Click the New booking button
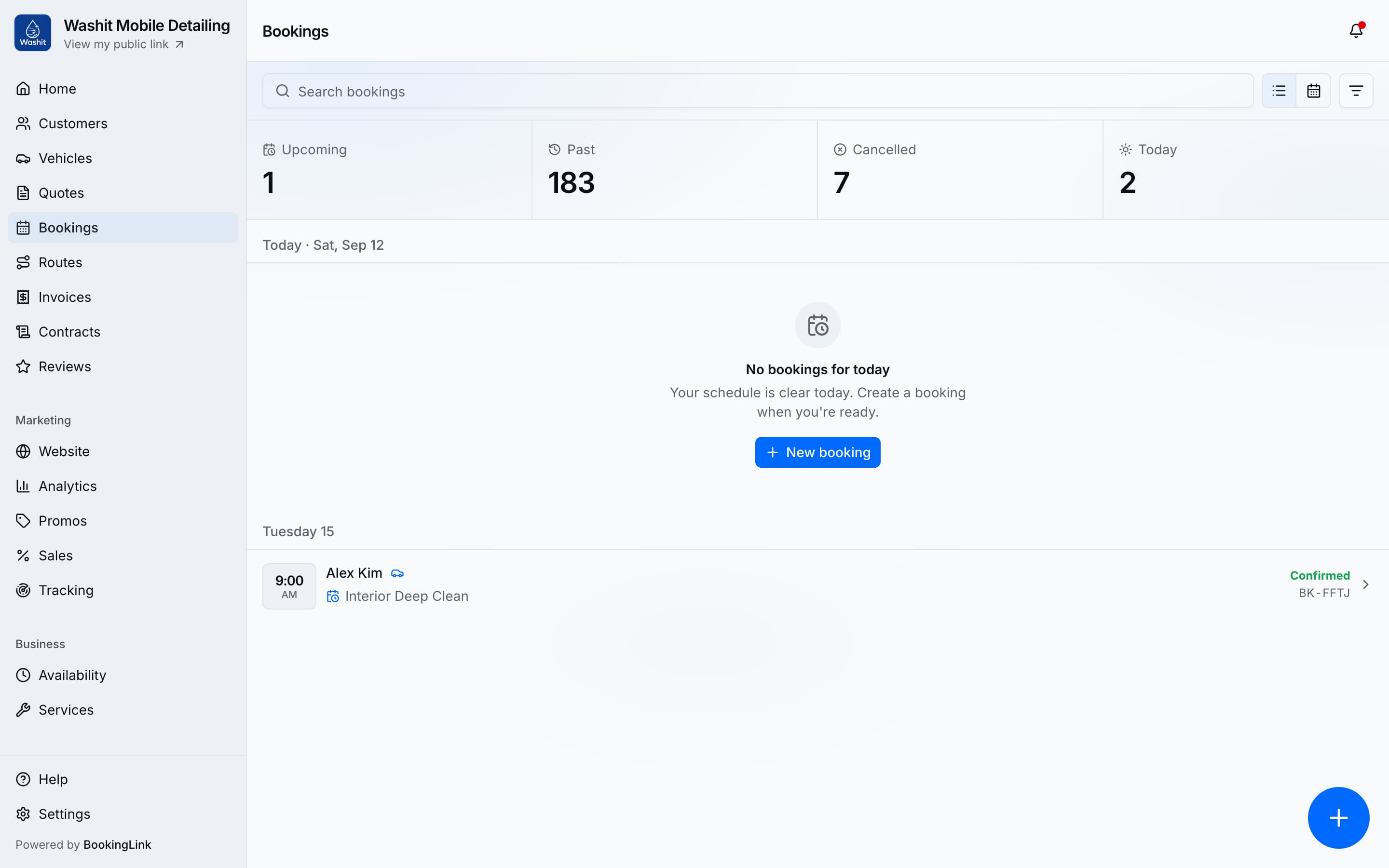 [x=817, y=452]
